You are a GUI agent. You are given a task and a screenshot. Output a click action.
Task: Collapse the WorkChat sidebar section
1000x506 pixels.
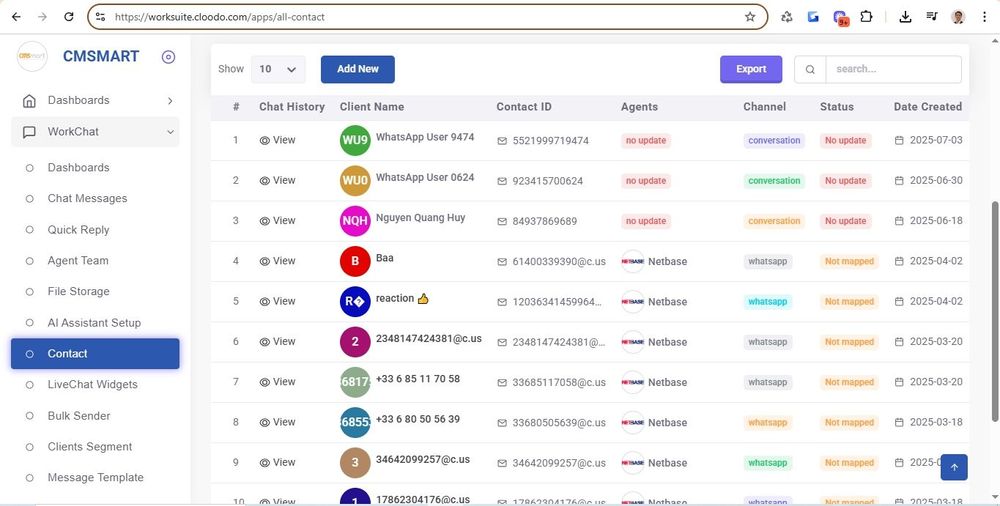pyautogui.click(x=170, y=132)
